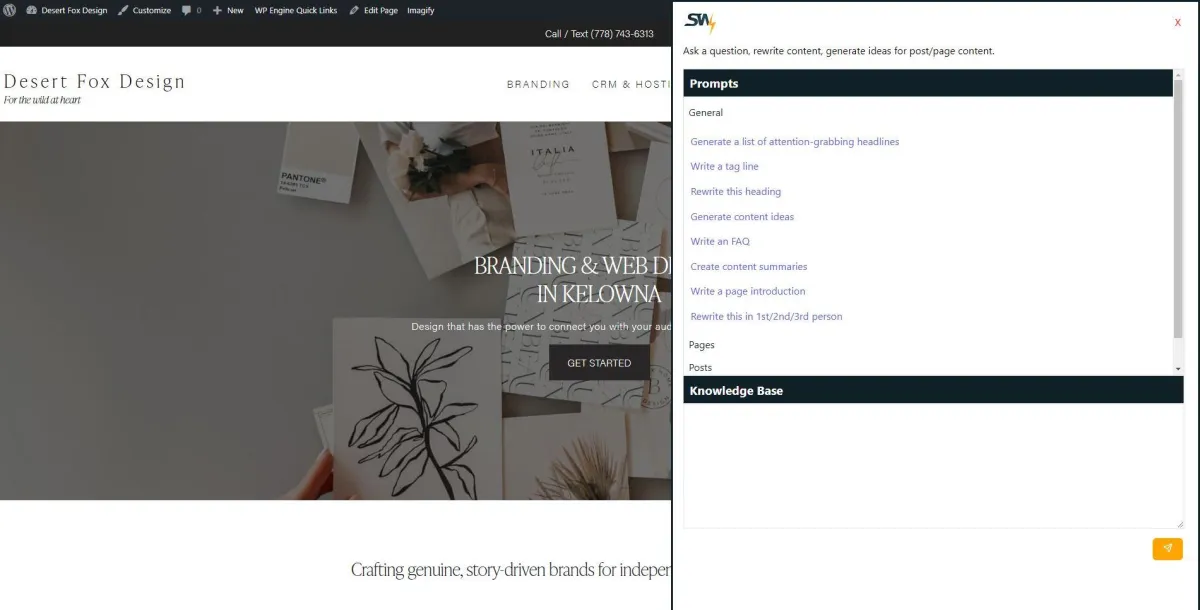The image size is (1200, 610).
Task: Expand the Posts prompt category
Action: [x=701, y=368]
